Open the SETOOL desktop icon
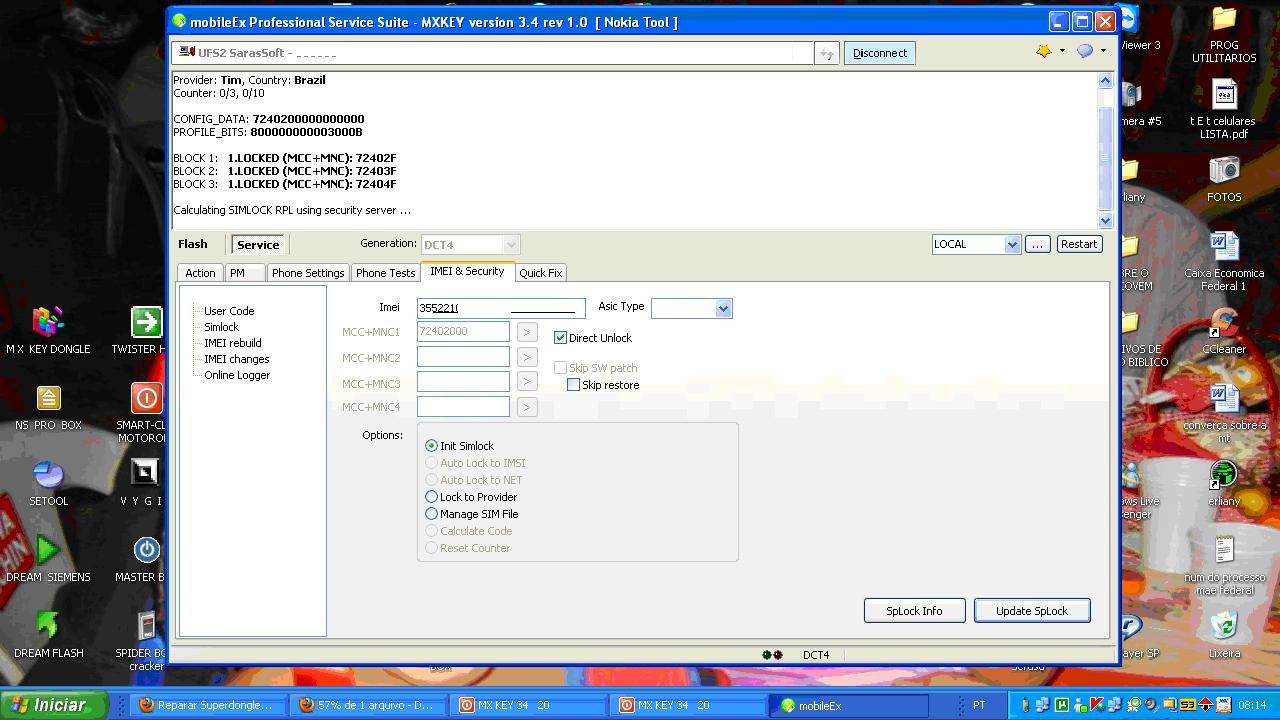The height and width of the screenshot is (720, 1280). click(48, 482)
